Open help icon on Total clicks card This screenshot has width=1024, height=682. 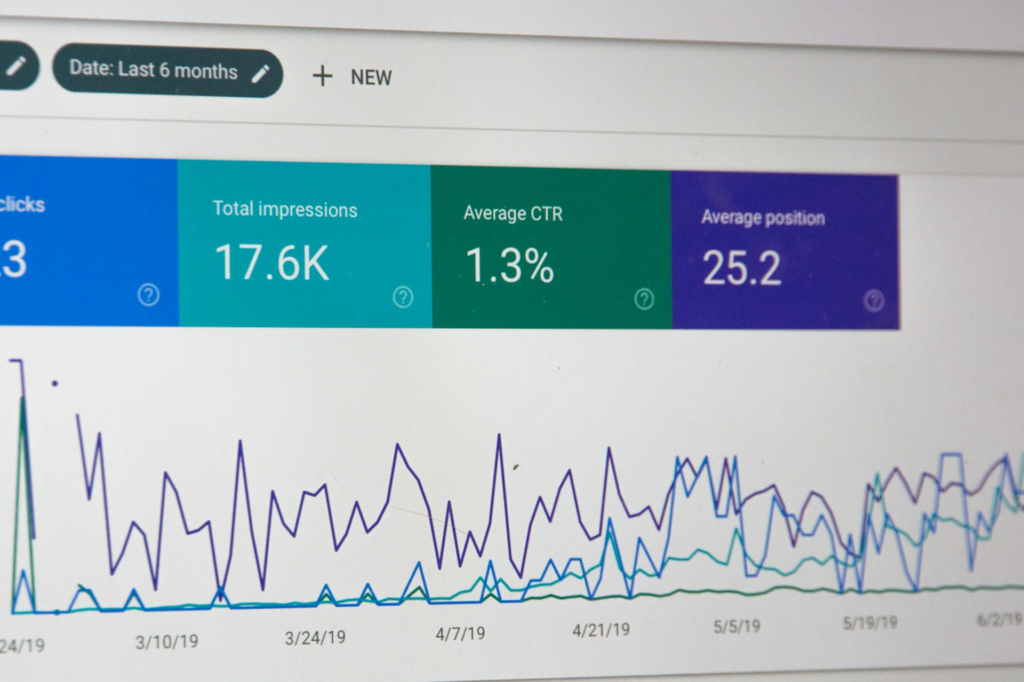click(149, 295)
